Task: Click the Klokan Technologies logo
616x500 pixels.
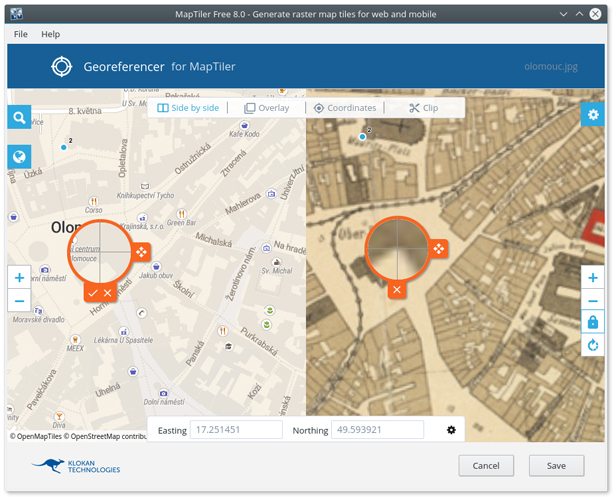Action: click(76, 466)
